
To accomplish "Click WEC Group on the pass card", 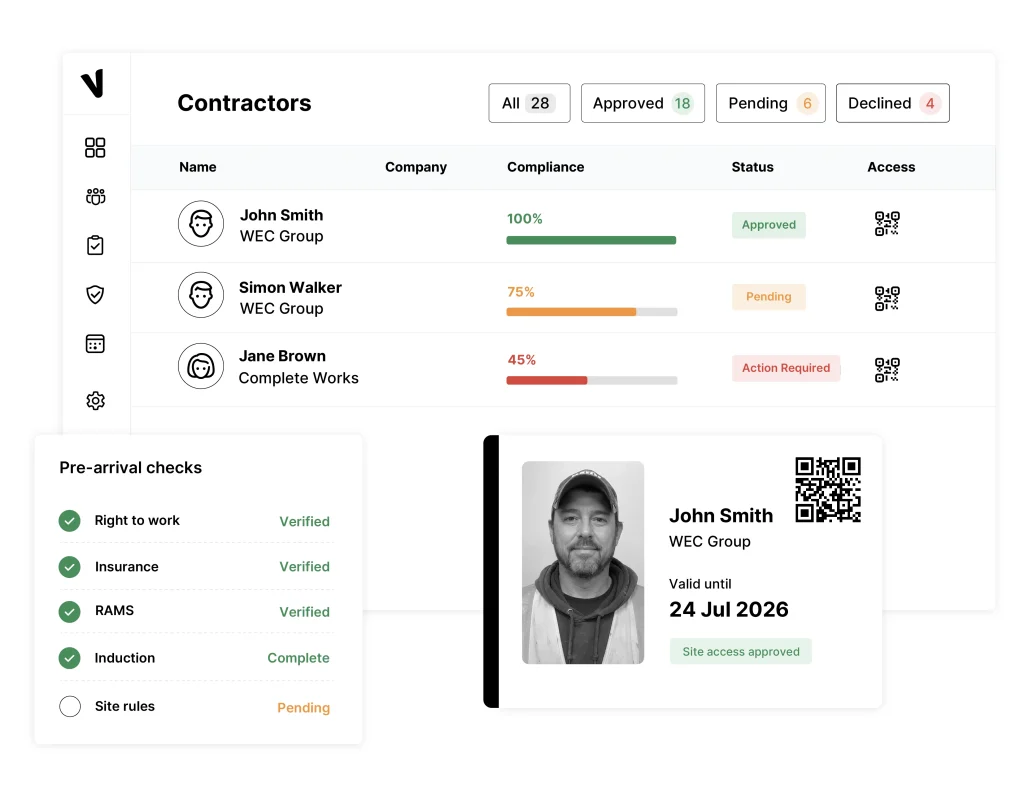I will pyautogui.click(x=710, y=541).
